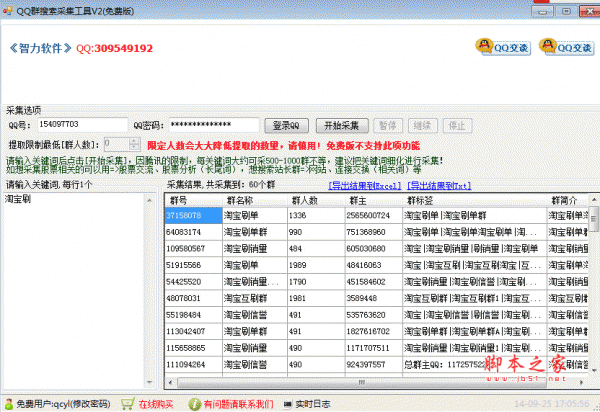Sort by 群号 column header
The image size is (600, 412).
194,200
